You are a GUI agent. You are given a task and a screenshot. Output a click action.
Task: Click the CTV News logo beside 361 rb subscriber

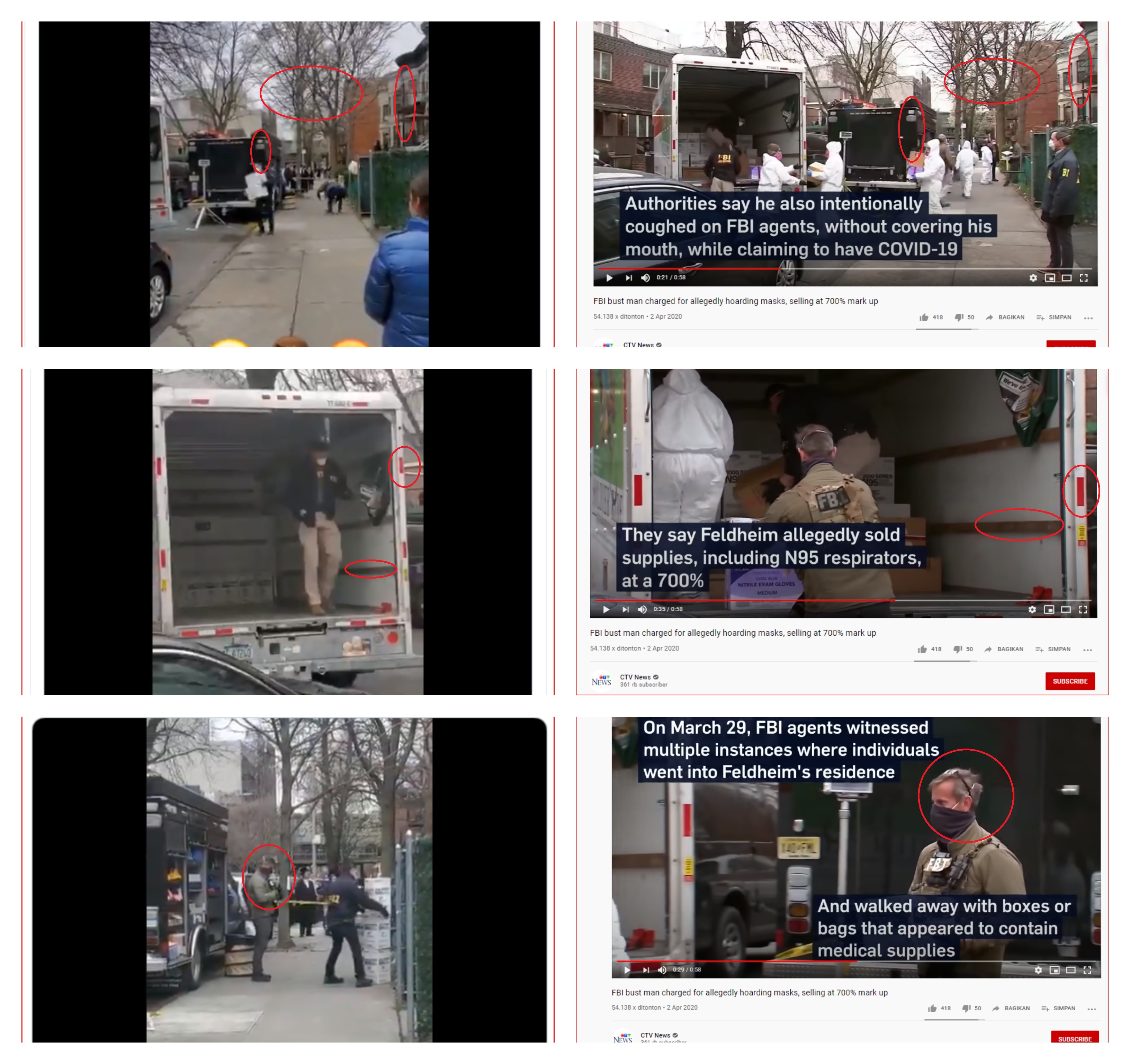pos(601,681)
